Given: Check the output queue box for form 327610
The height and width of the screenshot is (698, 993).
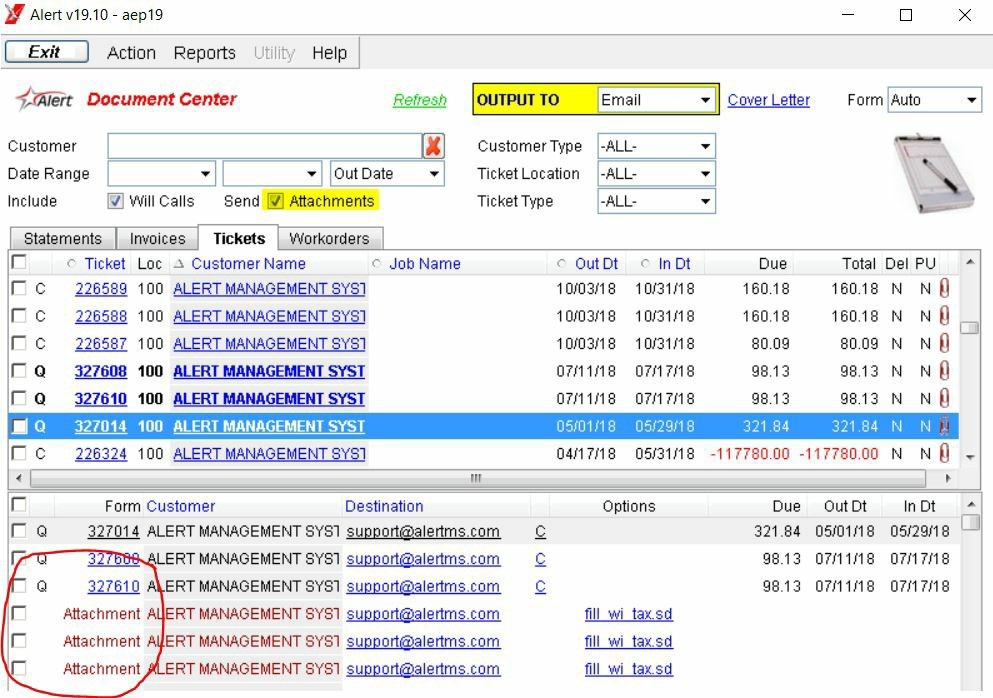Looking at the screenshot, I should tap(19, 586).
